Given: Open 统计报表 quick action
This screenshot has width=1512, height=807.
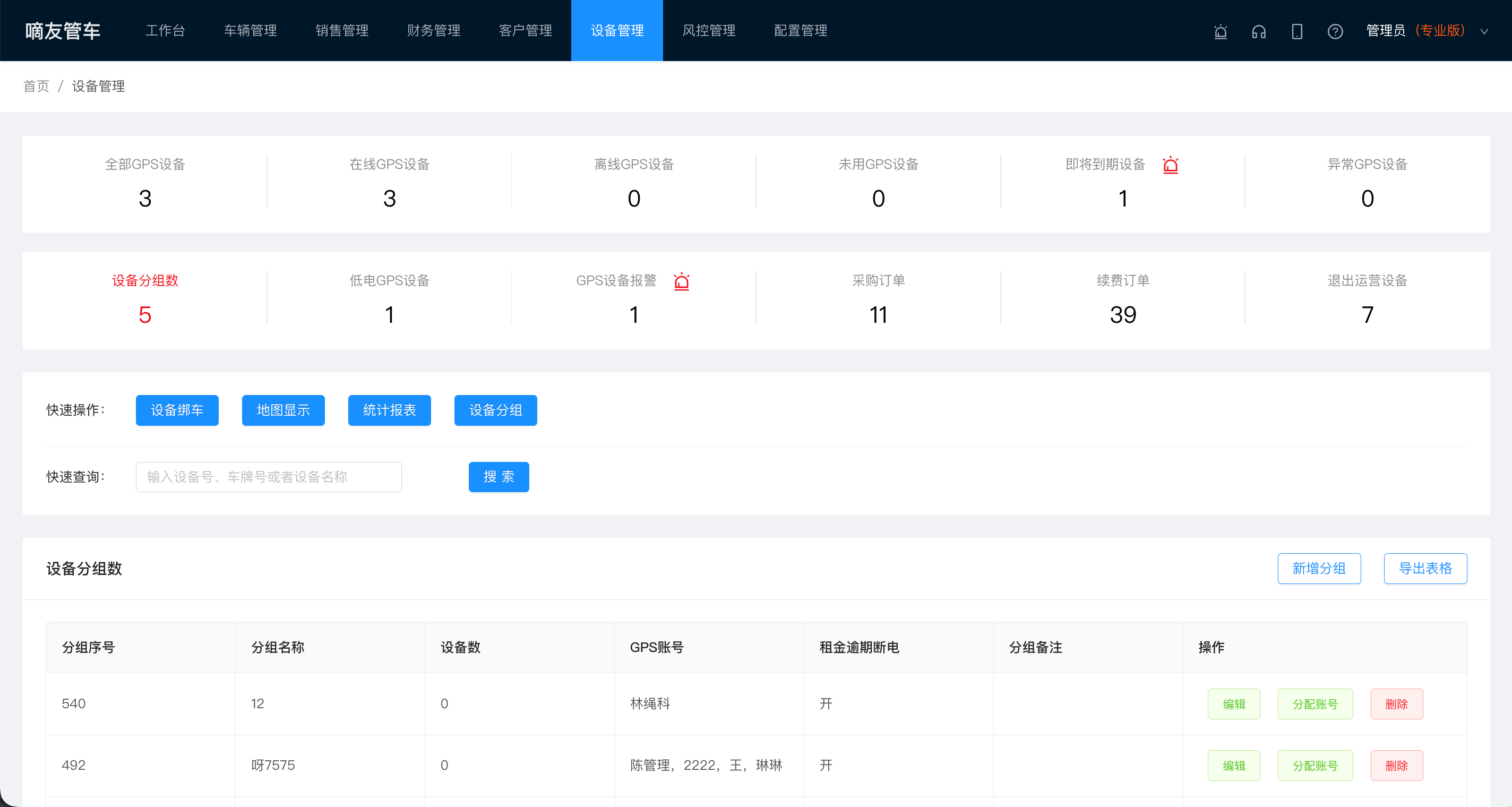Looking at the screenshot, I should tap(389, 410).
